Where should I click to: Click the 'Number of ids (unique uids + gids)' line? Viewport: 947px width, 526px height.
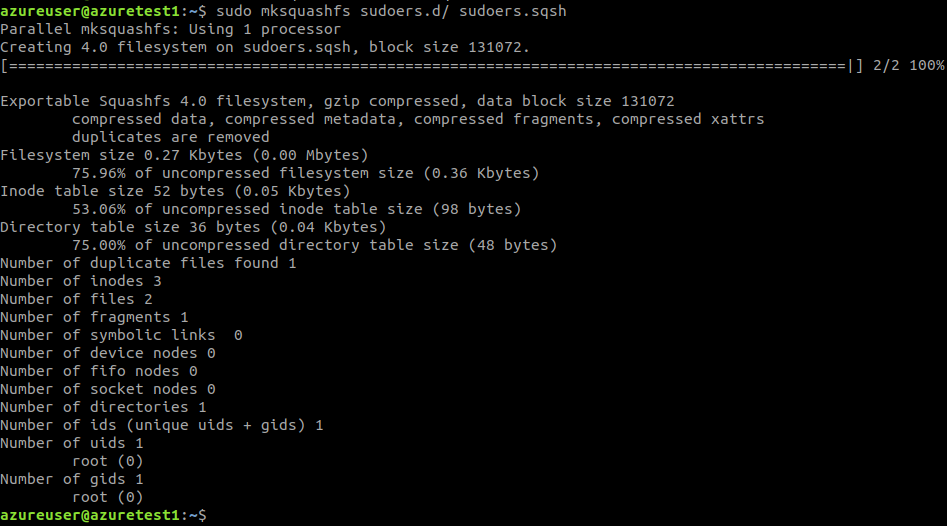click(162, 425)
